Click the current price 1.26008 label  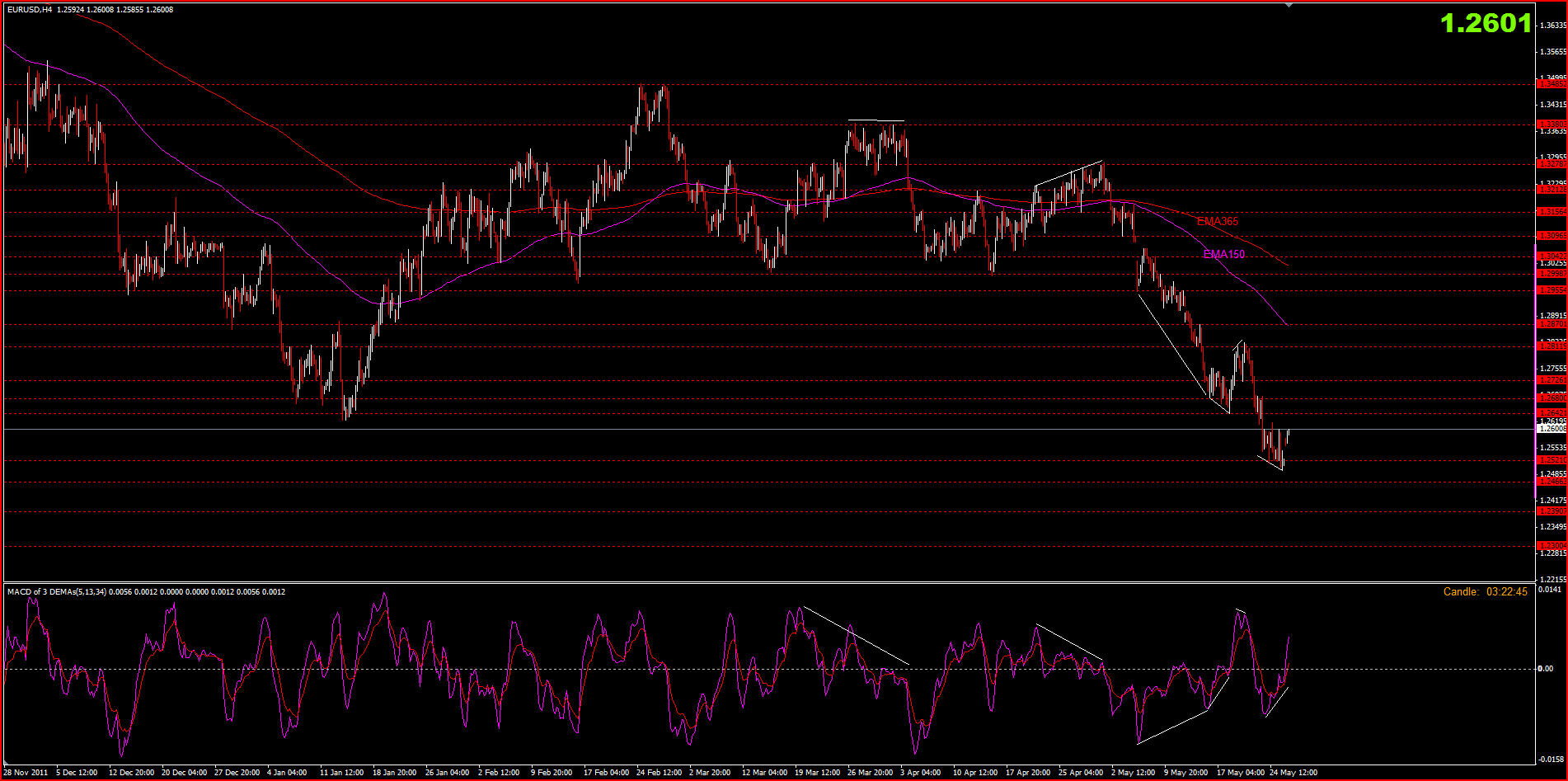(1552, 429)
